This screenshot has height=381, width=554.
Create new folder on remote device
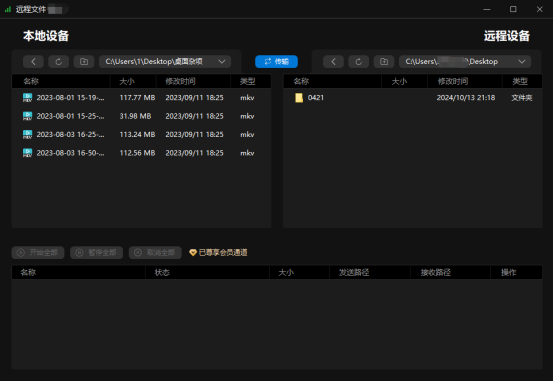pos(384,61)
